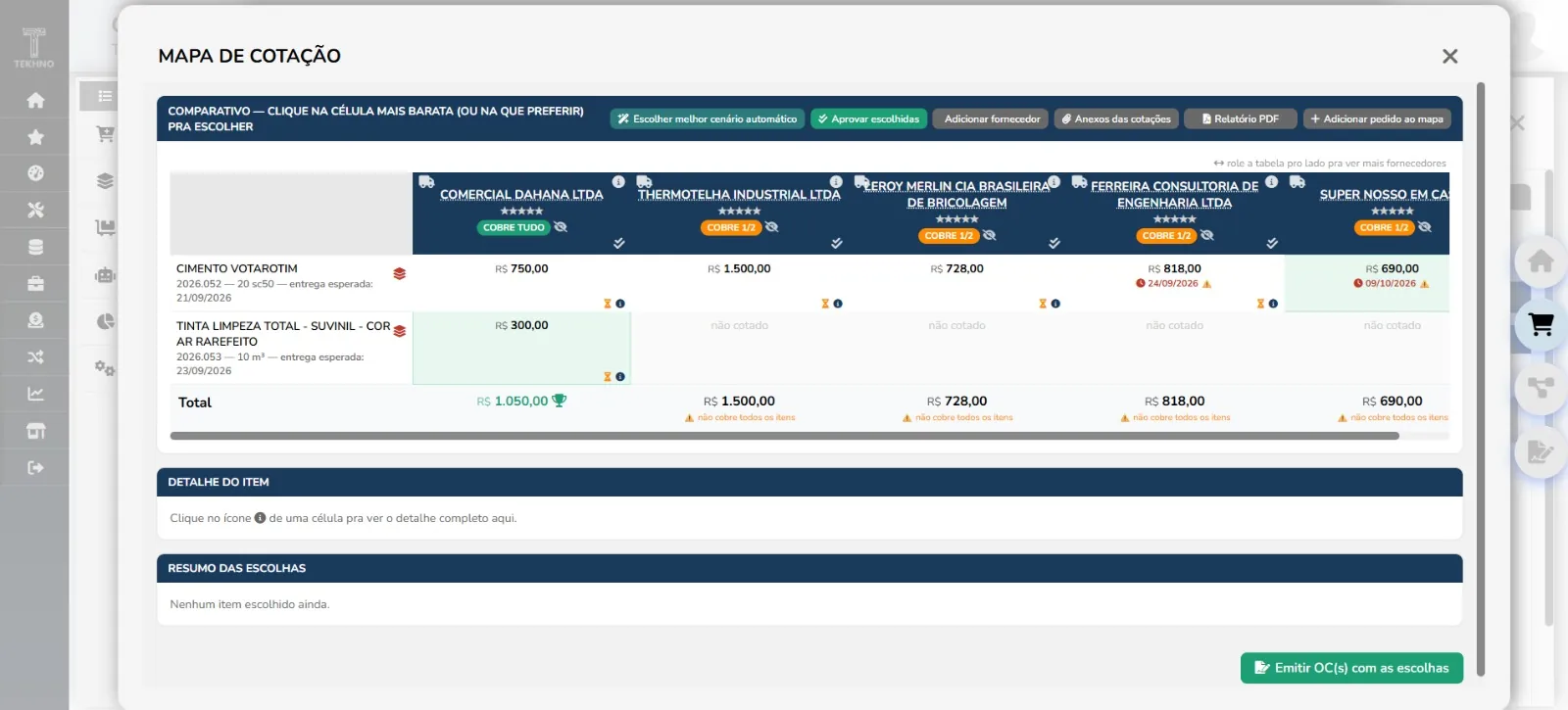Open detail icon in R$ 300,00 tinta cell
The width and height of the screenshot is (1568, 710).
click(x=620, y=377)
